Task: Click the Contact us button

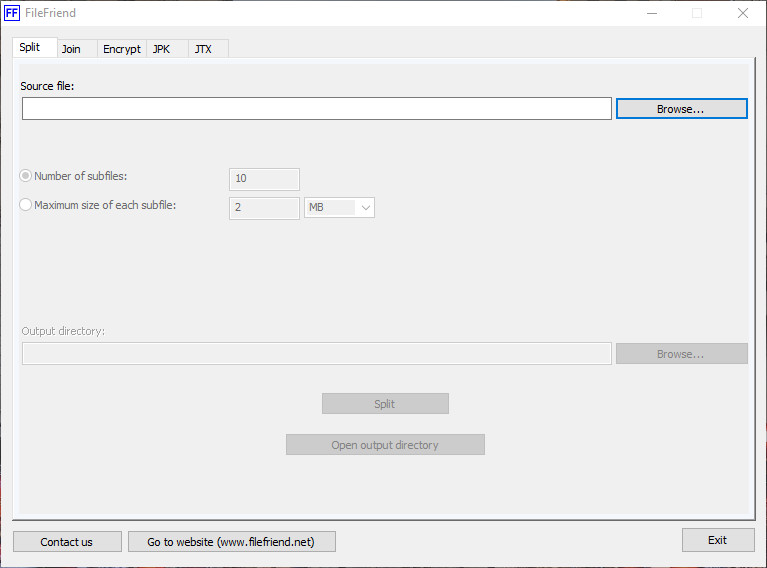Action: (x=67, y=542)
